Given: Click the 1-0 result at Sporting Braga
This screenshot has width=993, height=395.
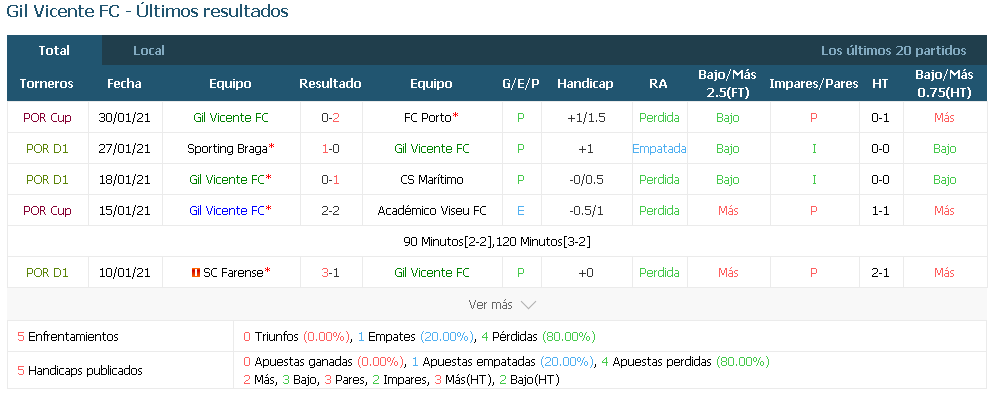Looking at the screenshot, I should [x=331, y=149].
